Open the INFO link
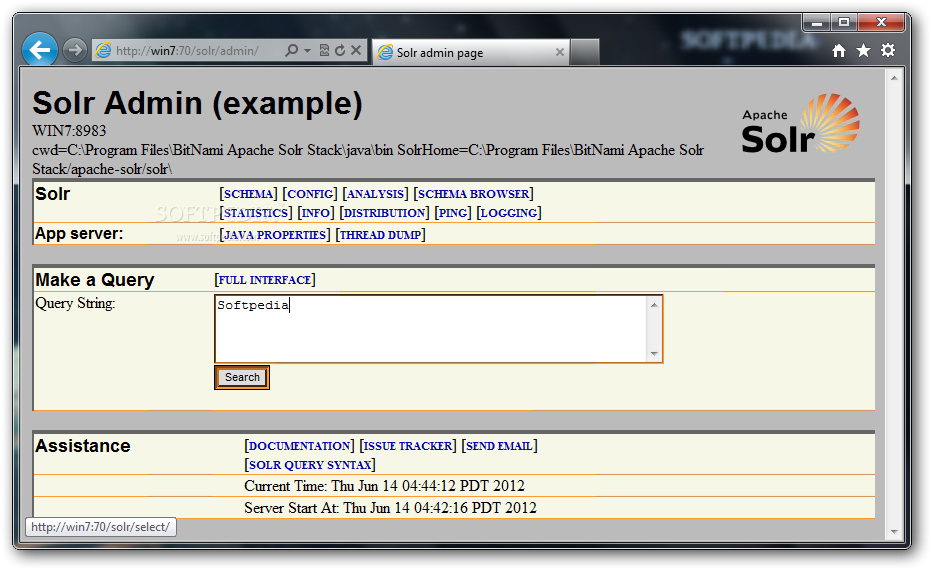This screenshot has height=570, width=932. pos(316,213)
